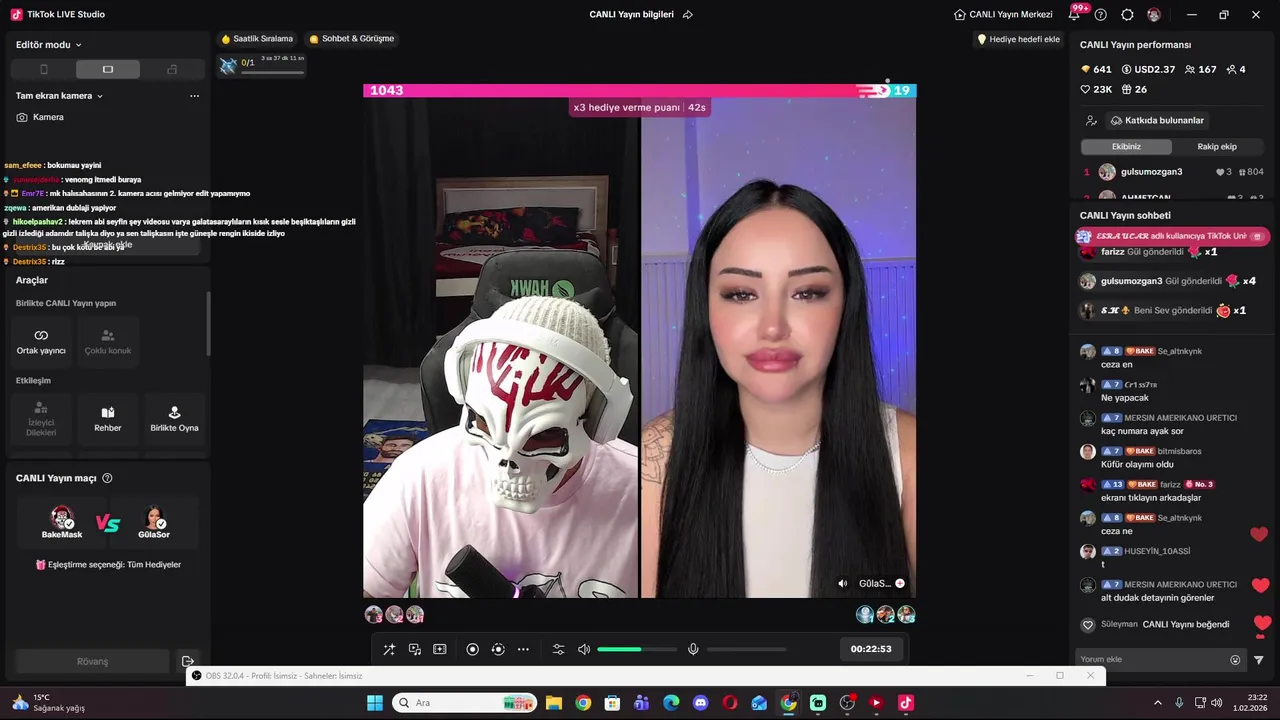The image size is (1280, 720).
Task: Start recording with the record button
Action: pyautogui.click(x=473, y=649)
